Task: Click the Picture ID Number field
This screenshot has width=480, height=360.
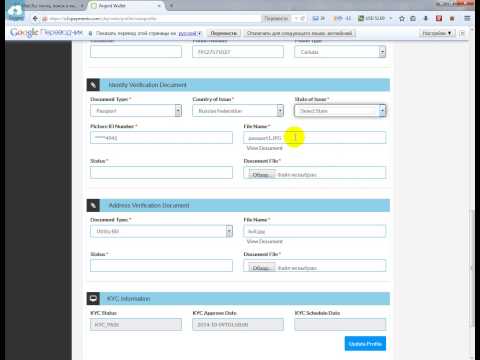Action: 161,138
